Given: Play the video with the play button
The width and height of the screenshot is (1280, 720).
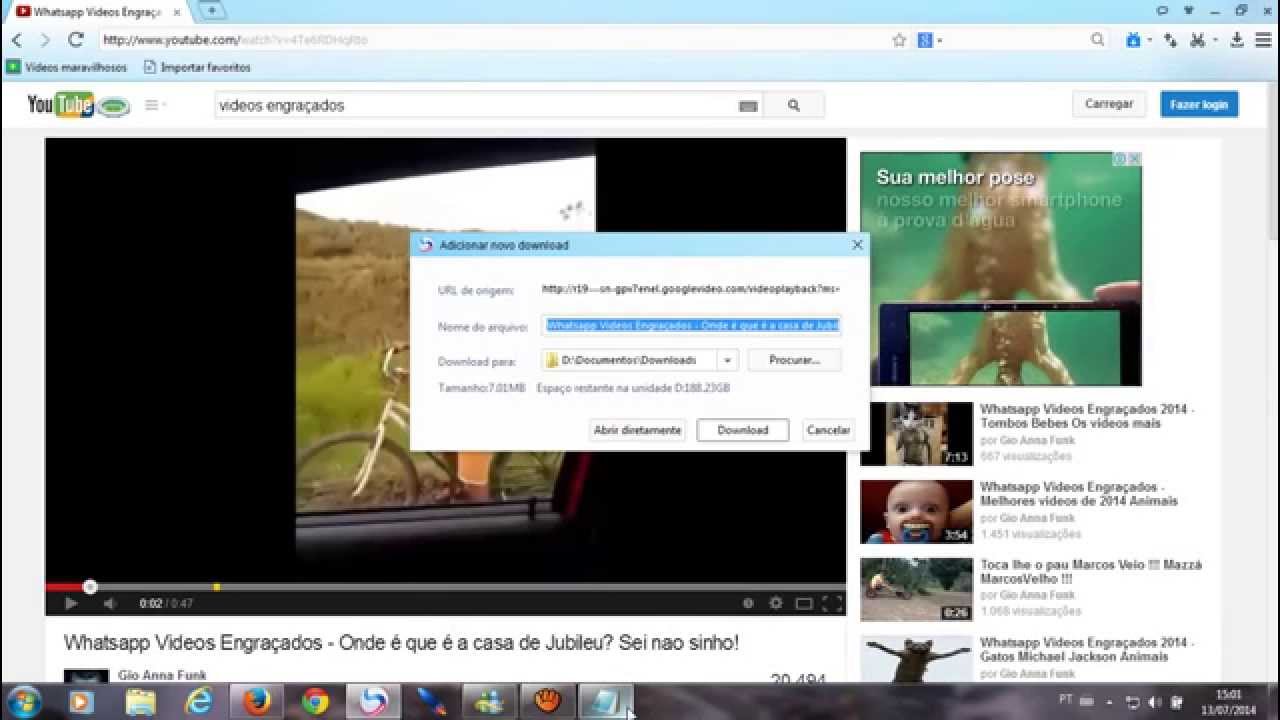Looking at the screenshot, I should (71, 603).
